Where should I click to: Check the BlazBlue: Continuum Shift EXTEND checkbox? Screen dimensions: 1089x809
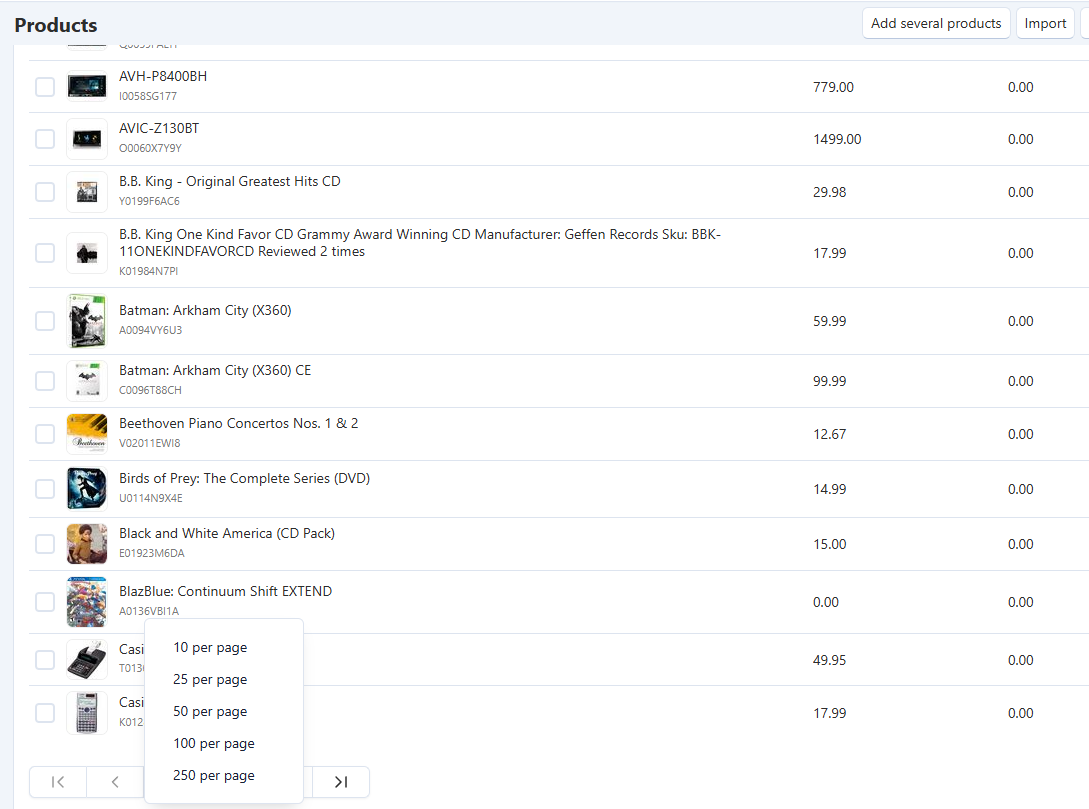45,602
